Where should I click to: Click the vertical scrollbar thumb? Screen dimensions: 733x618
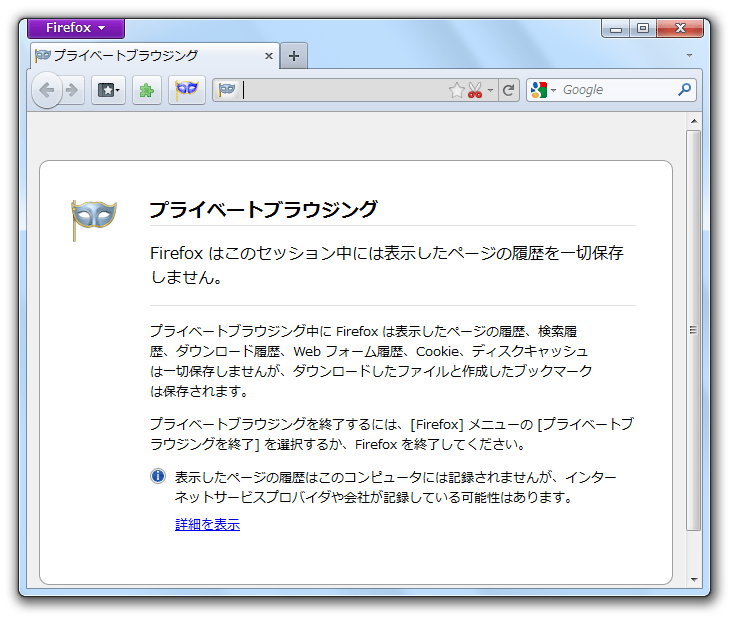click(694, 330)
